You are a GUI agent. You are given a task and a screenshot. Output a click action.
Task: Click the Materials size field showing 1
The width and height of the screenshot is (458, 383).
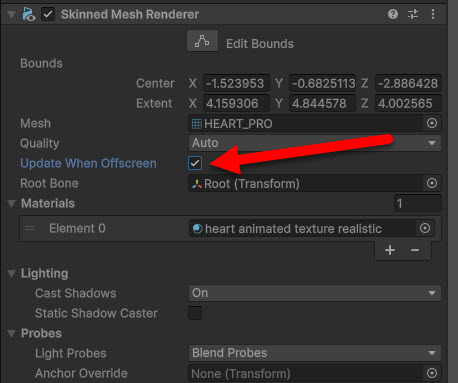tap(418, 203)
